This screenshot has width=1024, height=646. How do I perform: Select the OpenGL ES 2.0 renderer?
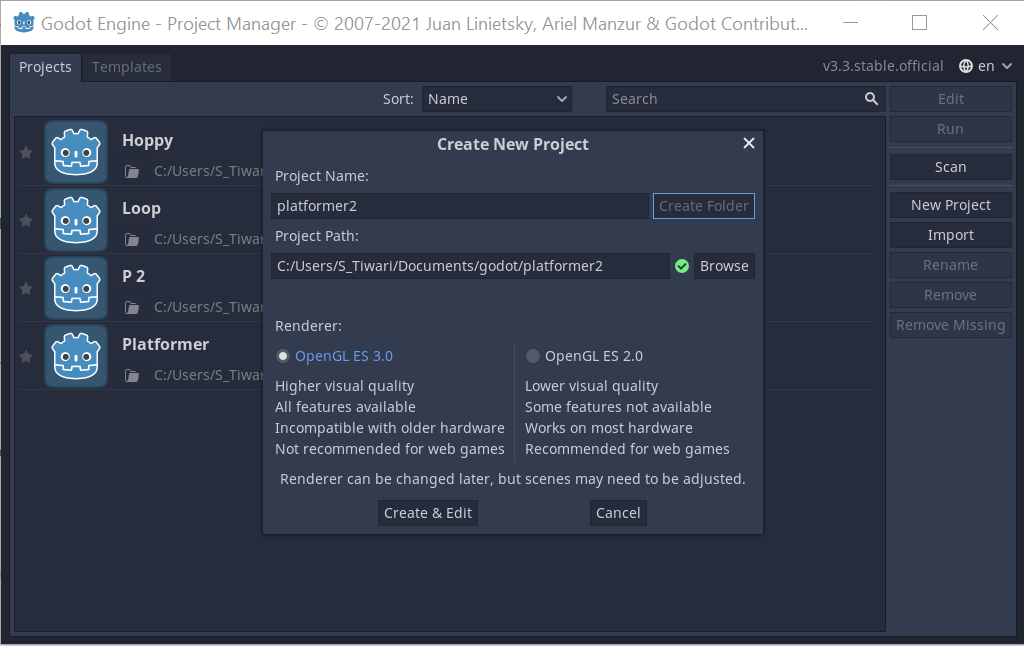click(x=584, y=356)
